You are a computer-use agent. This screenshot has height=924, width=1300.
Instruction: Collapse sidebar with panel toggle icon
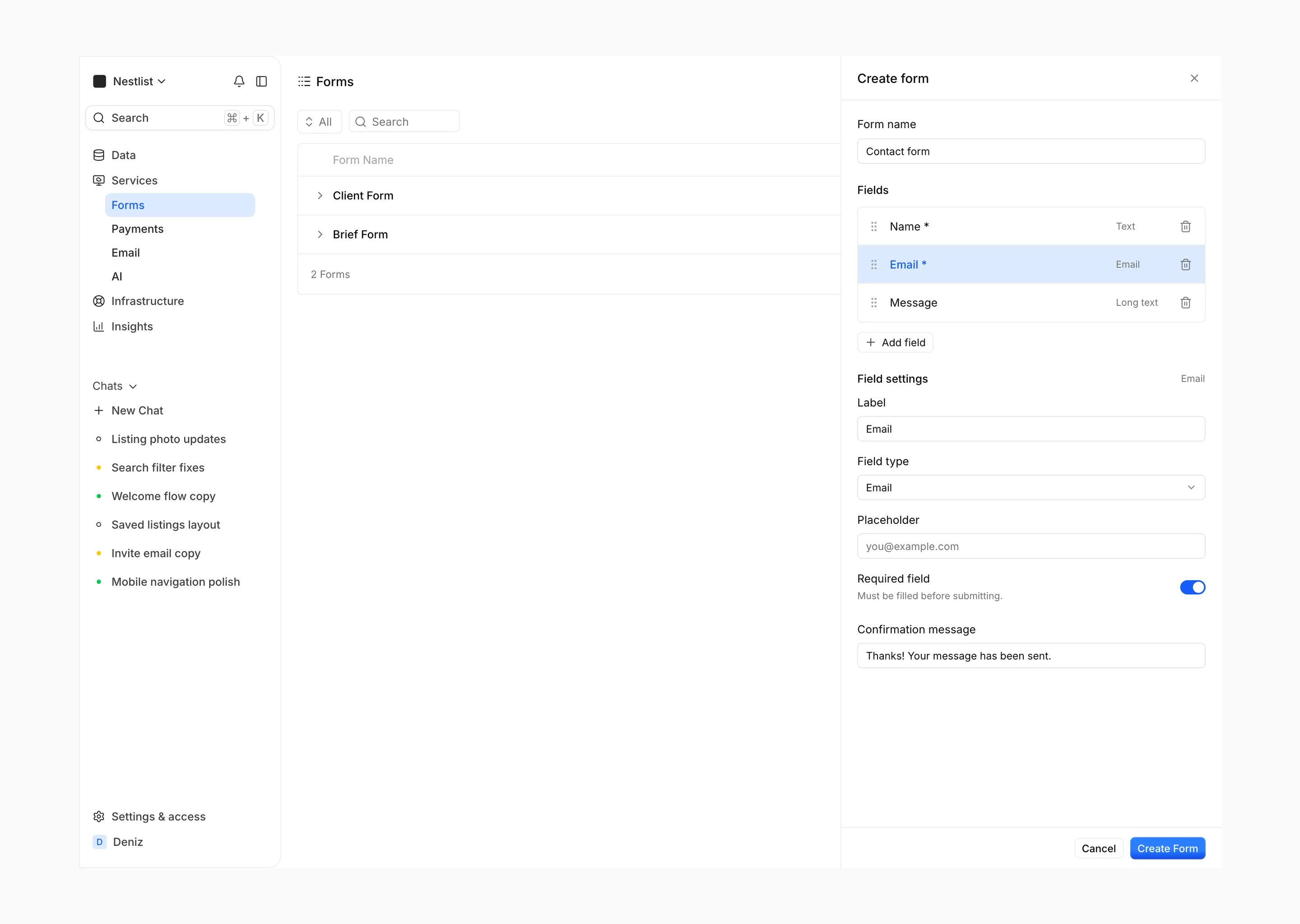261,81
